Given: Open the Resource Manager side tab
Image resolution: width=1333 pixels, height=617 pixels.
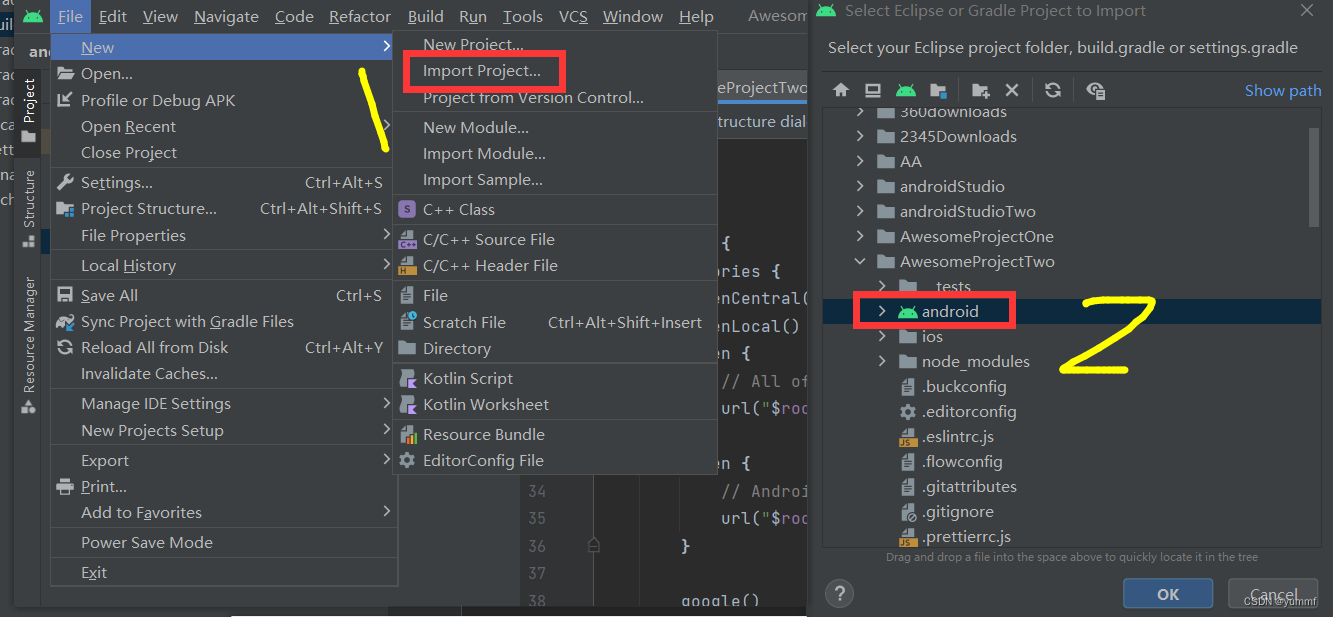Looking at the screenshot, I should [29, 335].
